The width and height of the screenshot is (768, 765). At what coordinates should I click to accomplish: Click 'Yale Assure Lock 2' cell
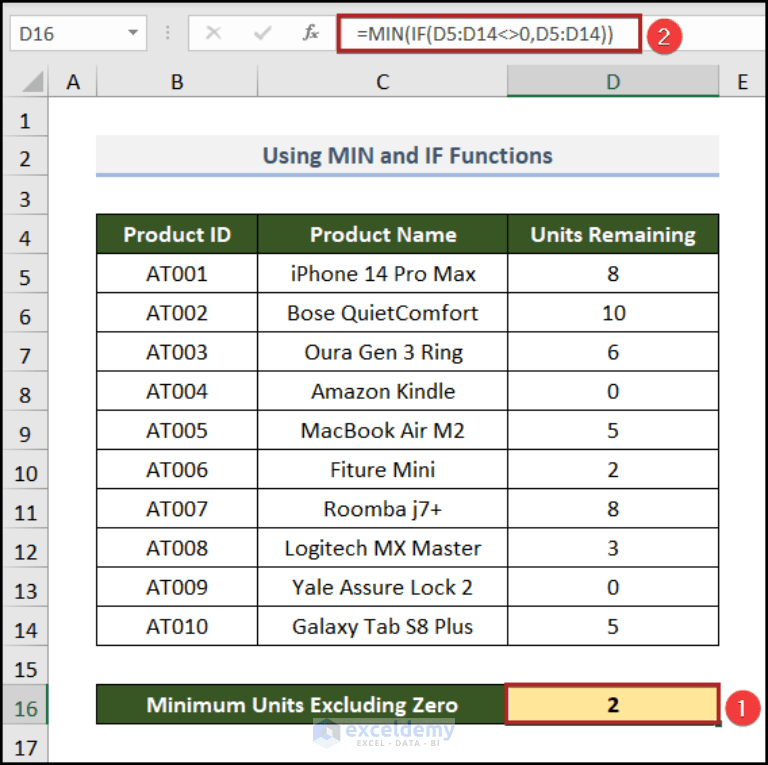coord(383,587)
